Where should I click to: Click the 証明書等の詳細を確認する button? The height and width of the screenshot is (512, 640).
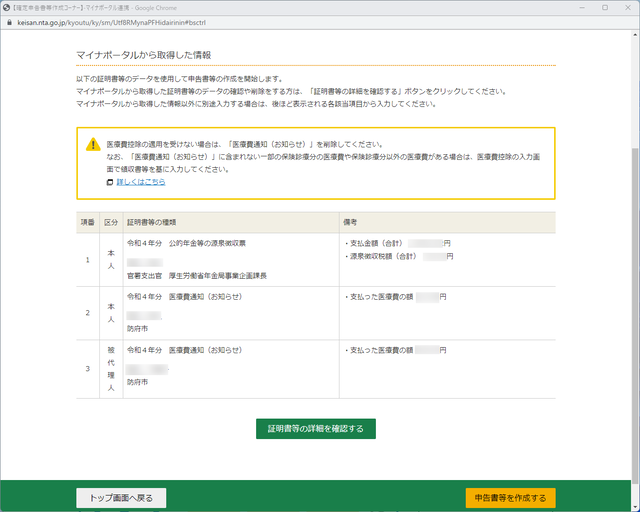316,429
